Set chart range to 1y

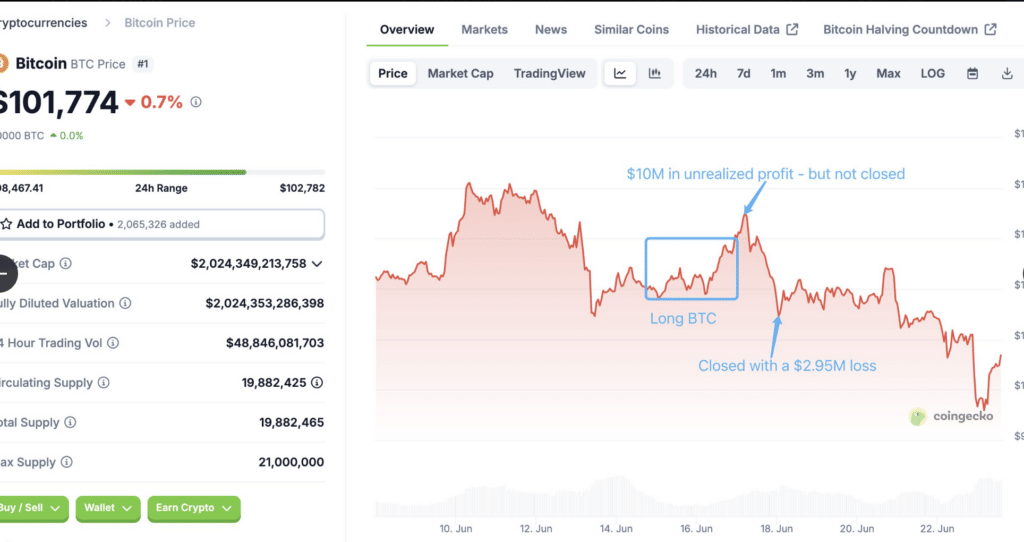(850, 73)
